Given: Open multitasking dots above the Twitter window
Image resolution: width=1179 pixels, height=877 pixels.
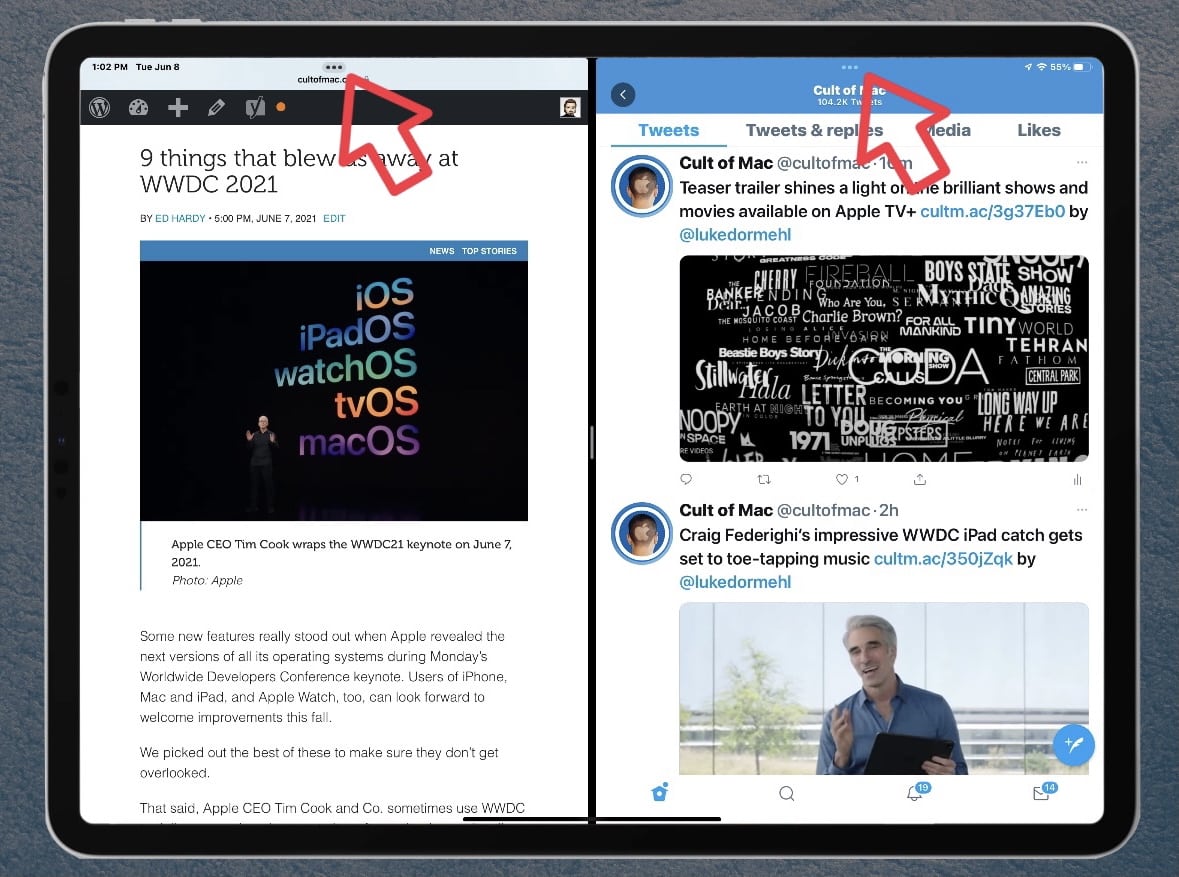Looking at the screenshot, I should point(850,67).
